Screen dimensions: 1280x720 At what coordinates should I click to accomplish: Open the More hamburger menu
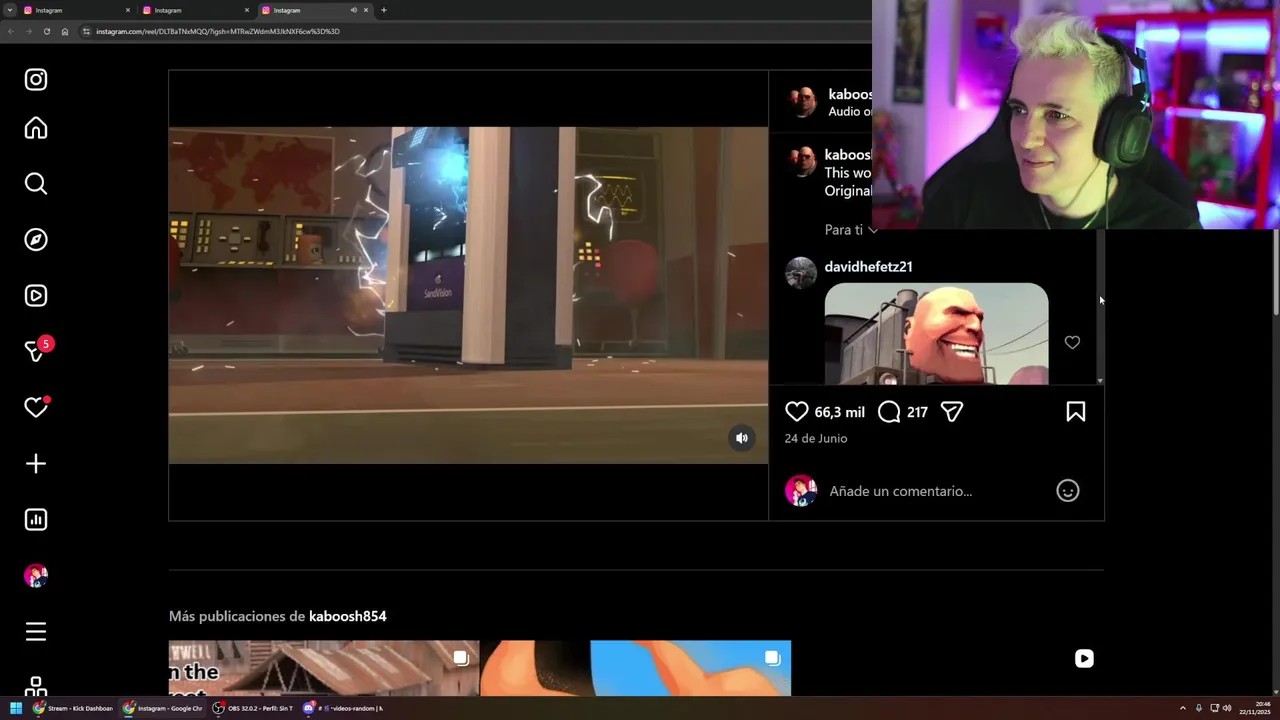pos(36,632)
